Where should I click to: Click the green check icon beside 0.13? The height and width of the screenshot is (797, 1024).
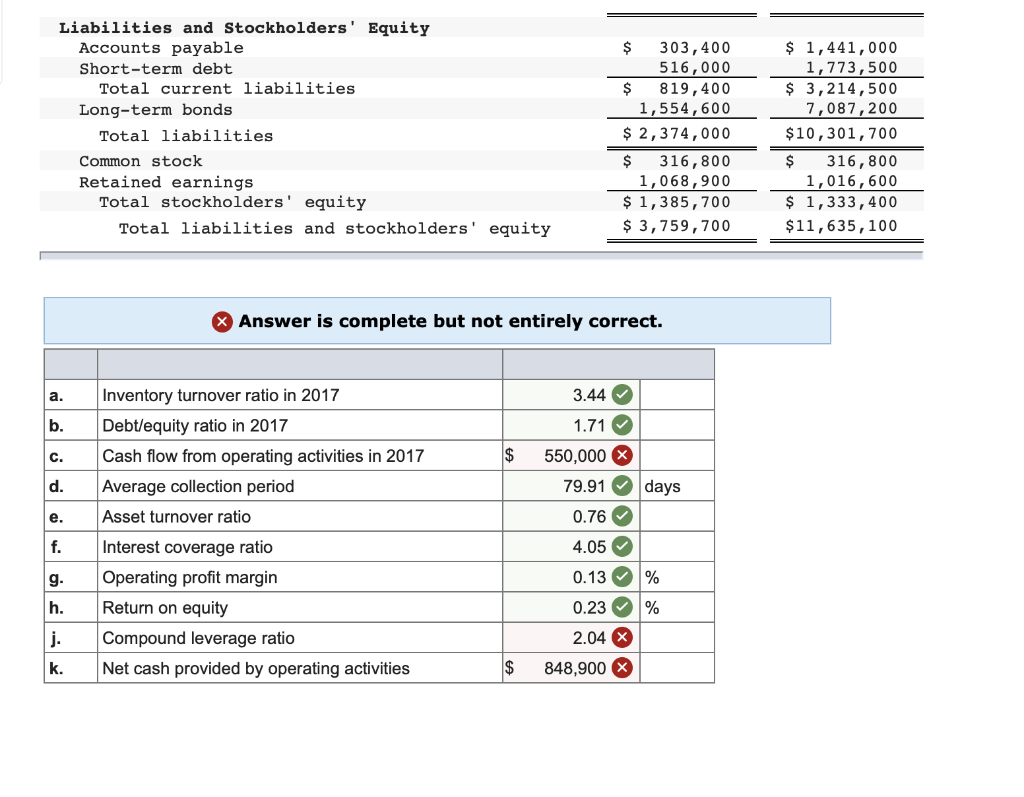[622, 577]
